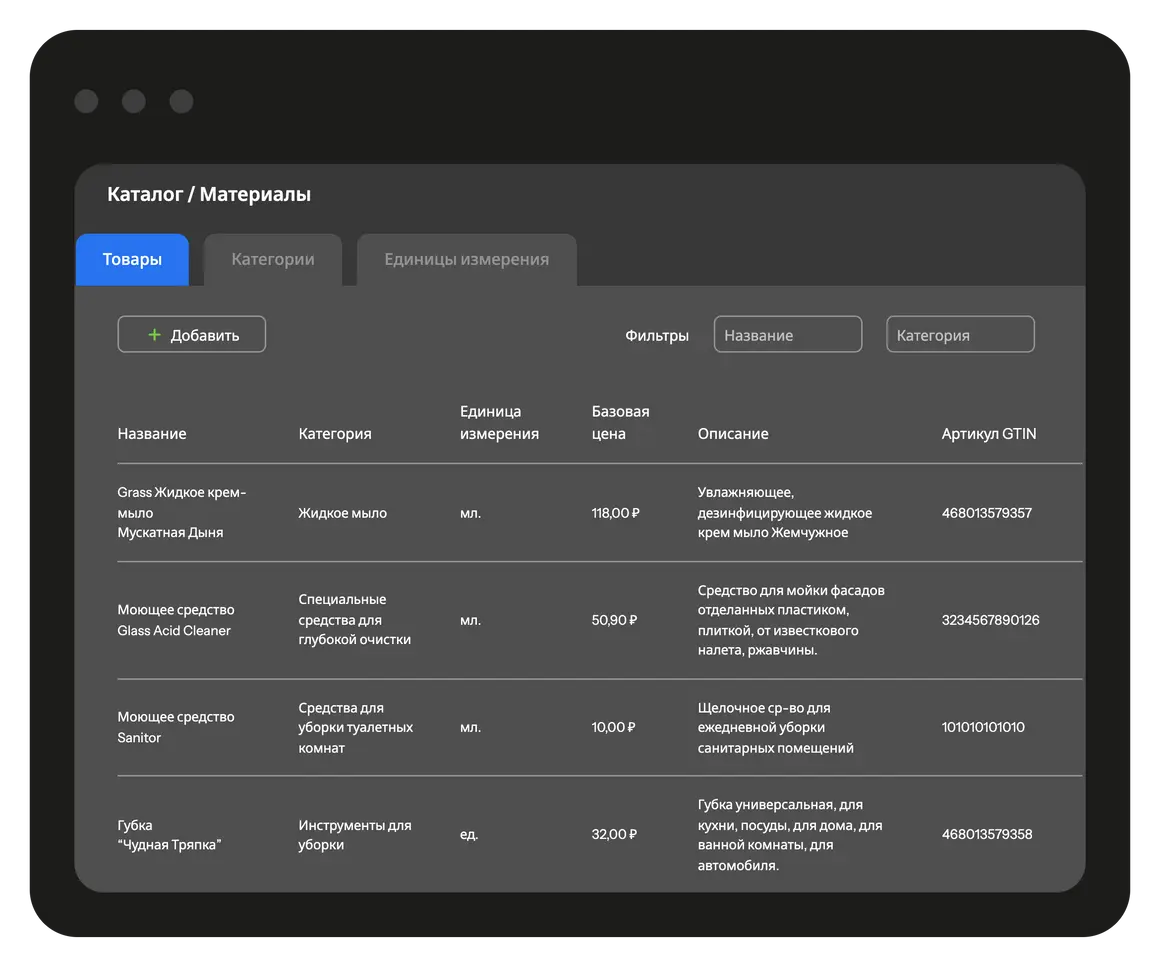Focus the Название filter field
This screenshot has height=967, width=1160.
coord(788,335)
